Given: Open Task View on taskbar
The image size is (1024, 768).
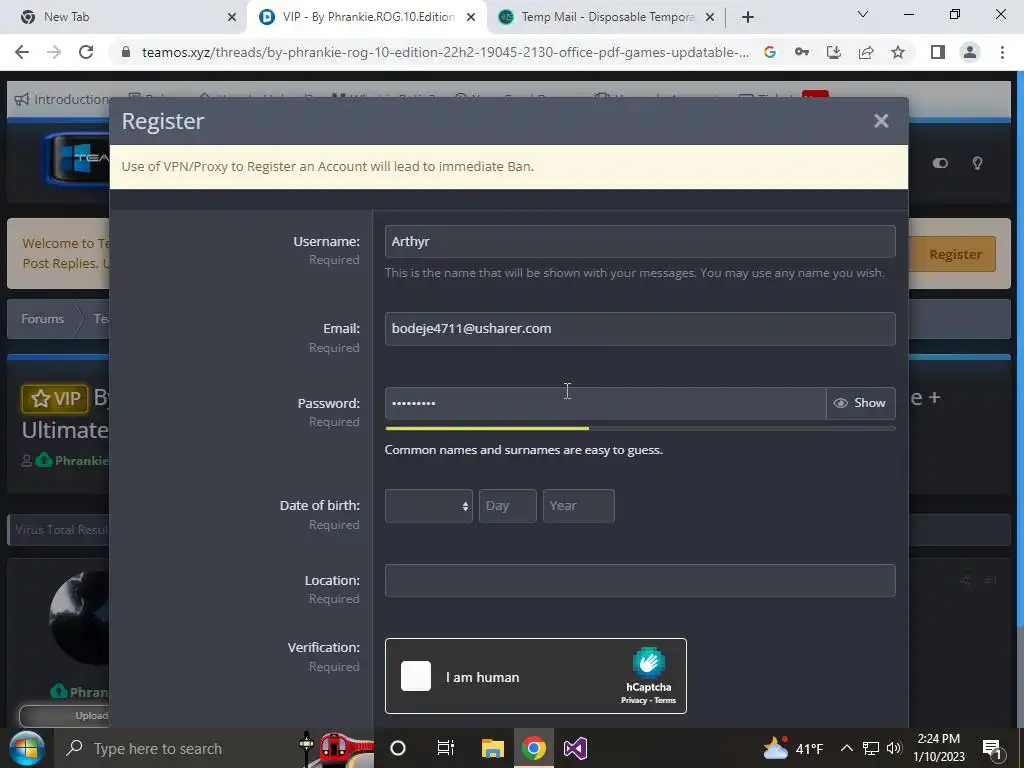Looking at the screenshot, I should pos(445,748).
